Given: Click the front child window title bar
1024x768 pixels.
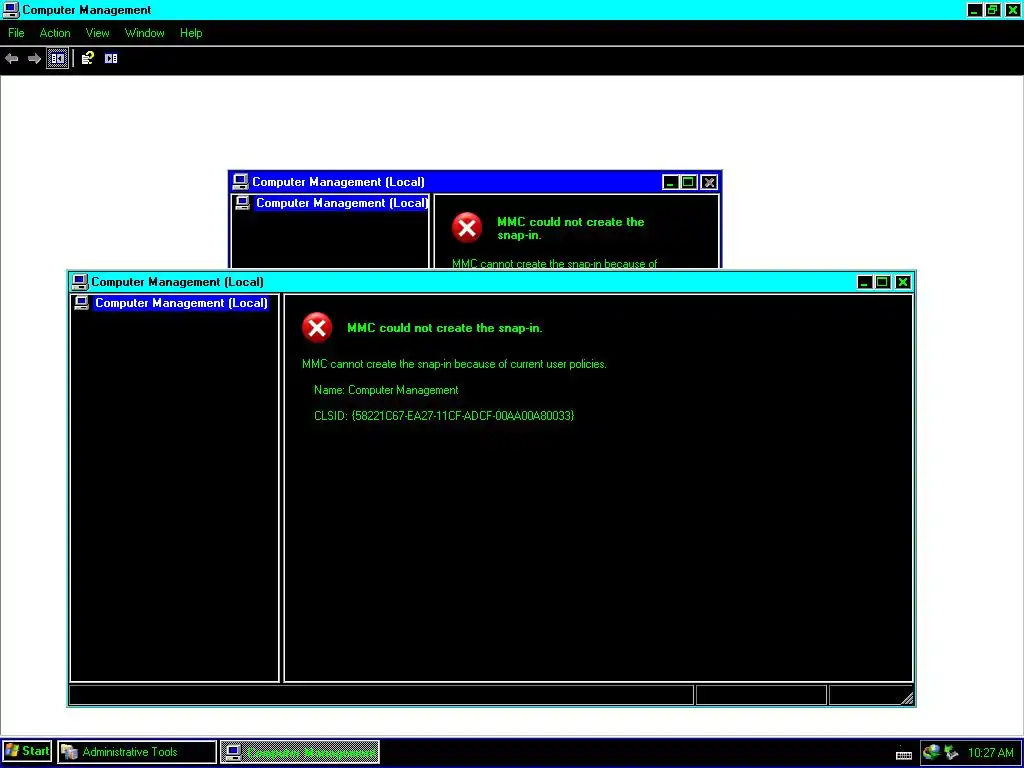Looking at the screenshot, I should click(491, 282).
